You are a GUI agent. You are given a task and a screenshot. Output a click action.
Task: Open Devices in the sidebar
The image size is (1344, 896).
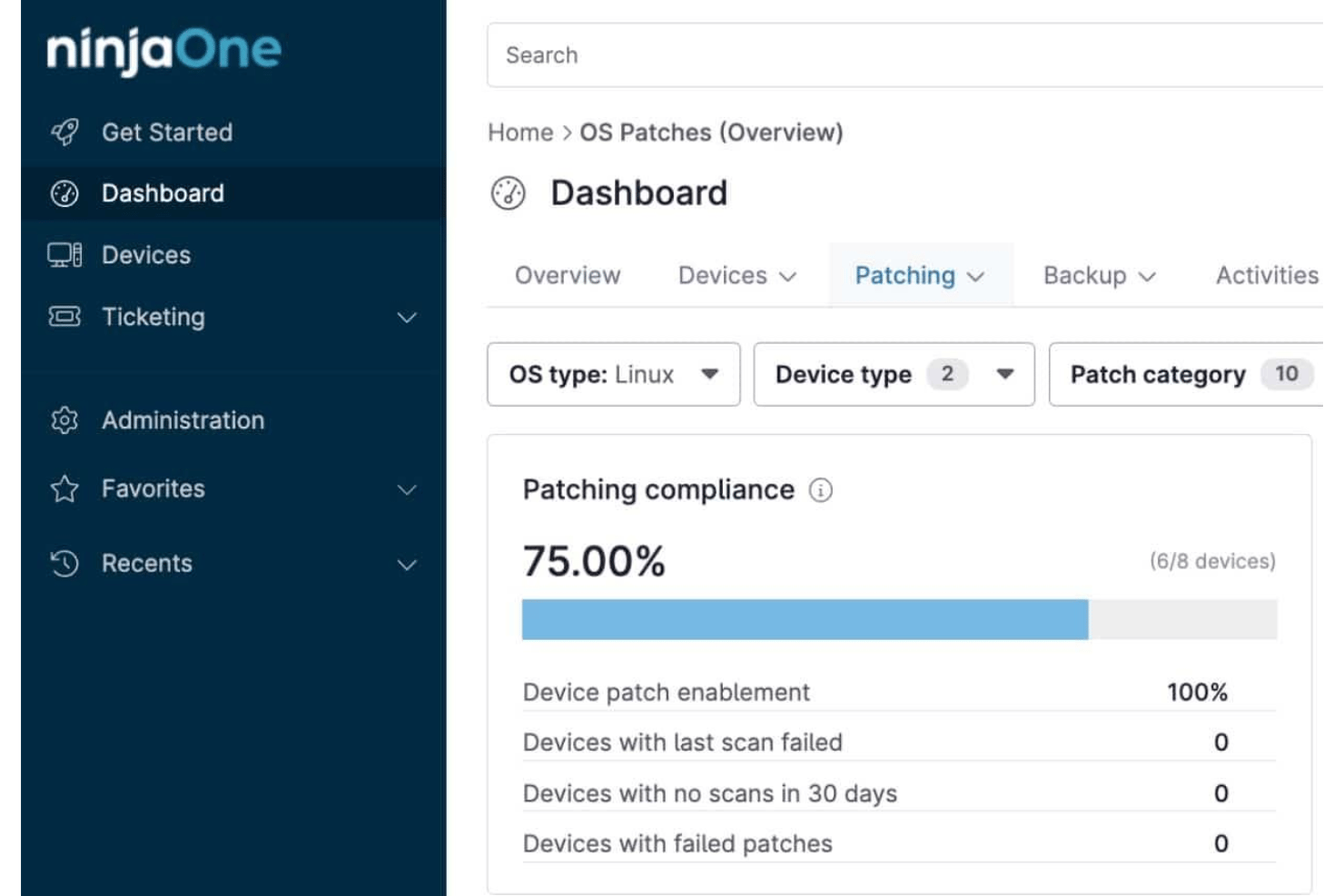(x=233, y=255)
